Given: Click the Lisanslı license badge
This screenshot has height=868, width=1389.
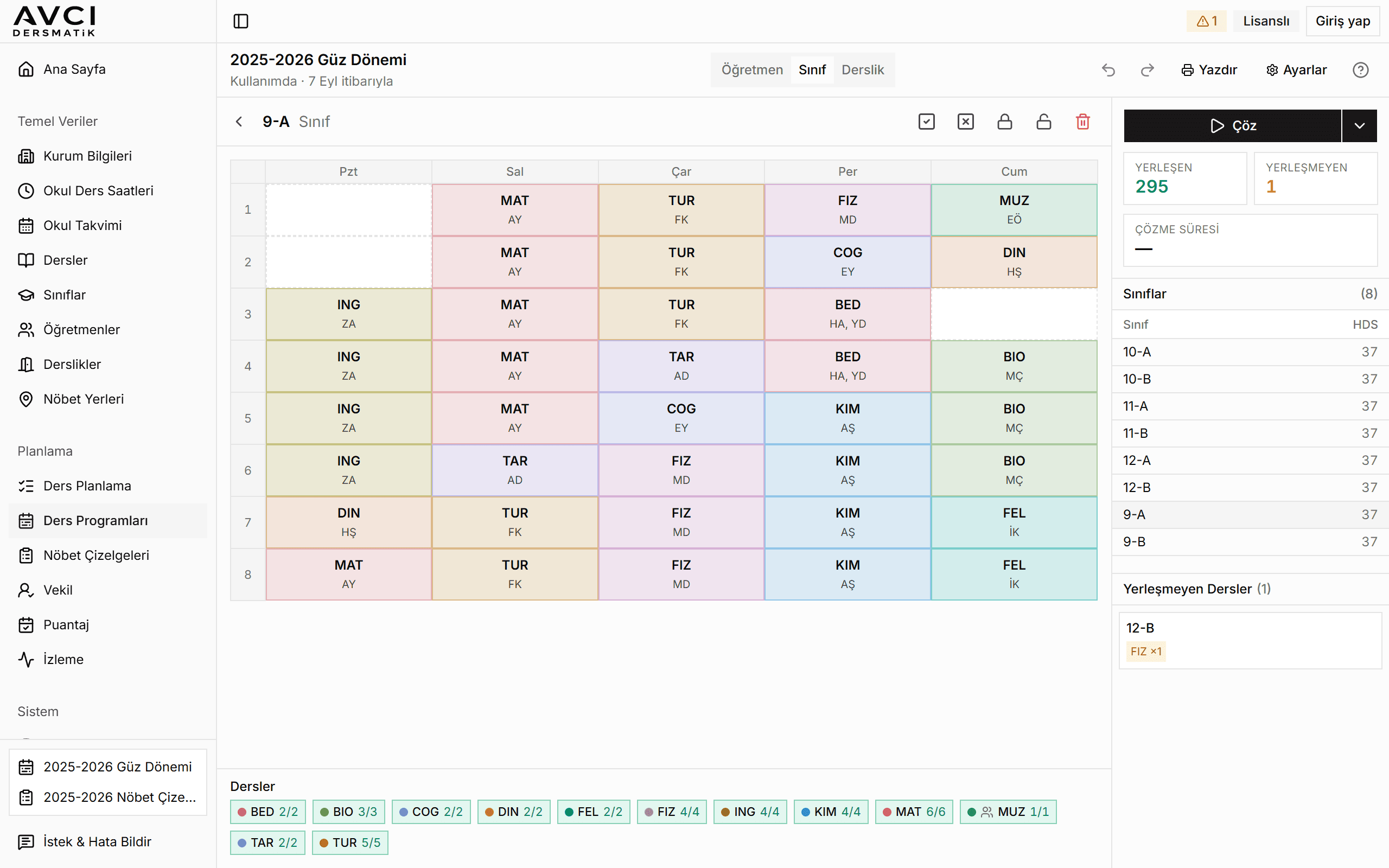Looking at the screenshot, I should coord(1266,21).
